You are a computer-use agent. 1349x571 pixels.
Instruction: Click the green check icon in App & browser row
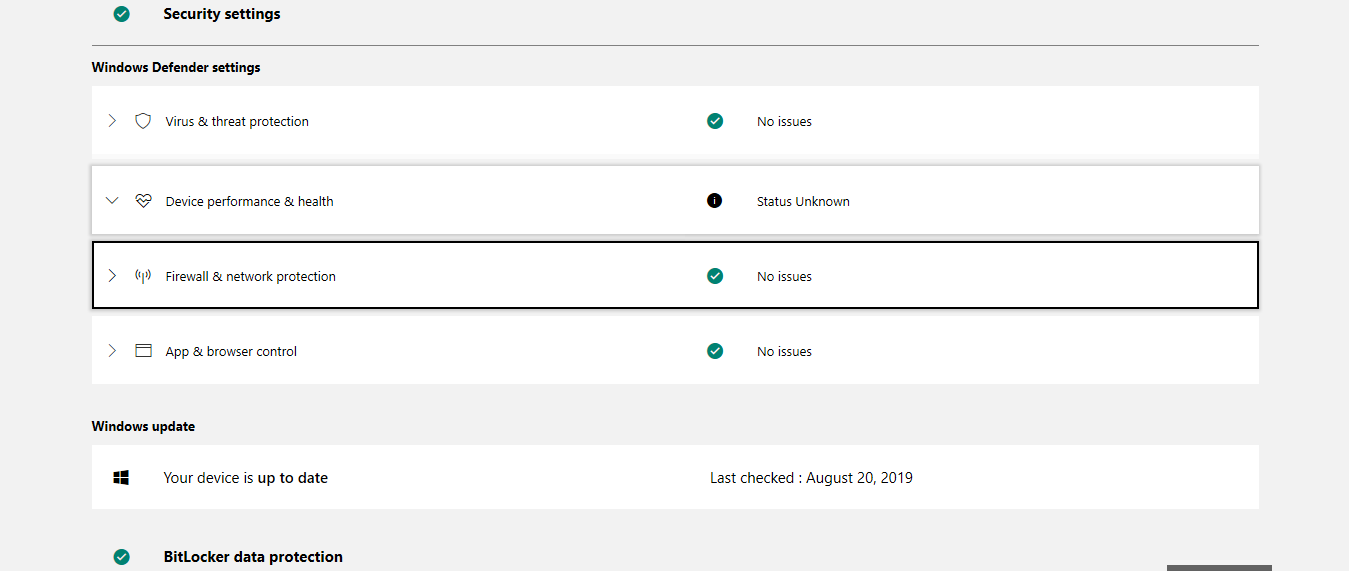tap(715, 351)
